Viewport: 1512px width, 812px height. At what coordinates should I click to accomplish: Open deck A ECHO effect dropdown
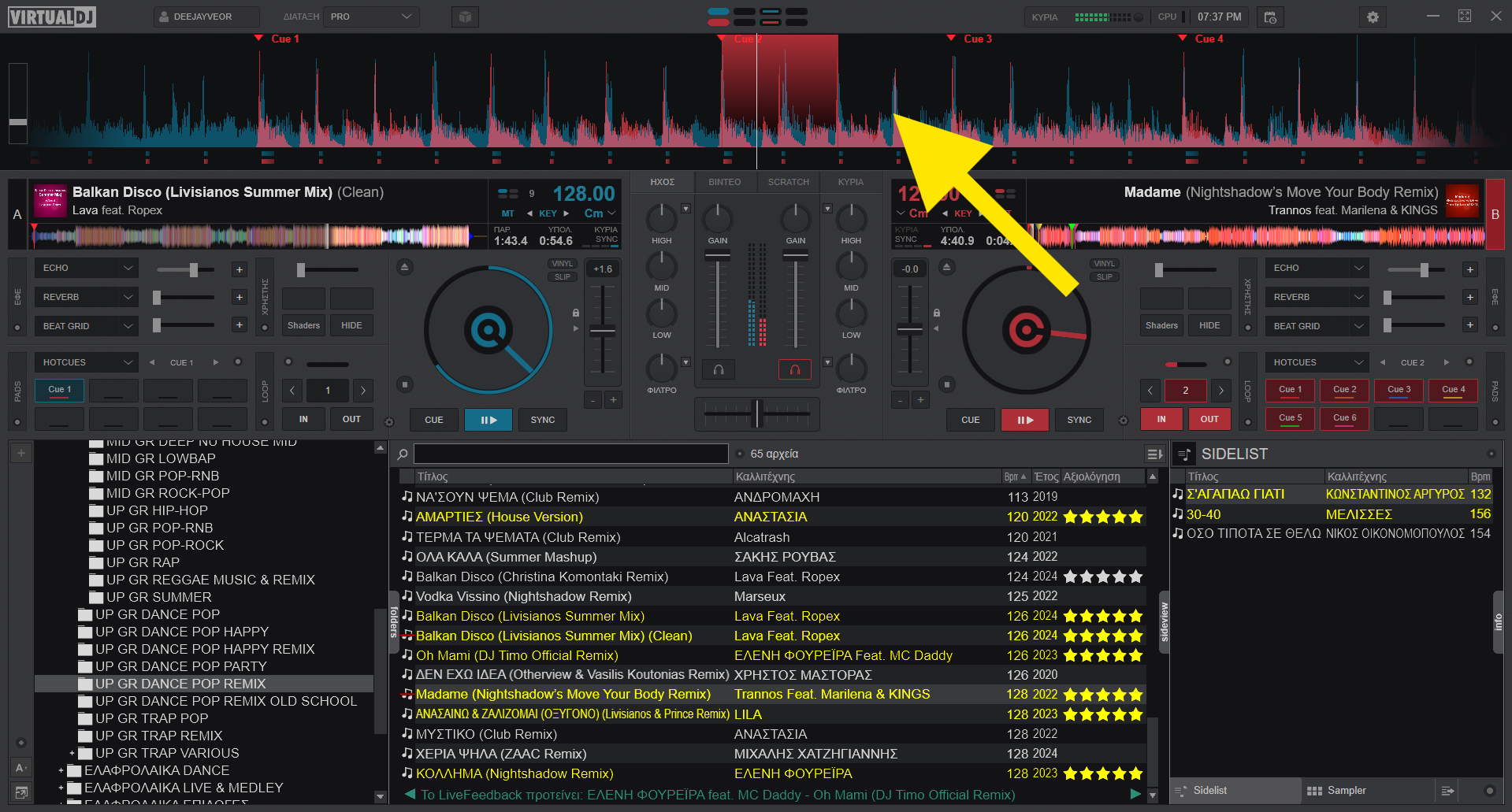click(87, 268)
